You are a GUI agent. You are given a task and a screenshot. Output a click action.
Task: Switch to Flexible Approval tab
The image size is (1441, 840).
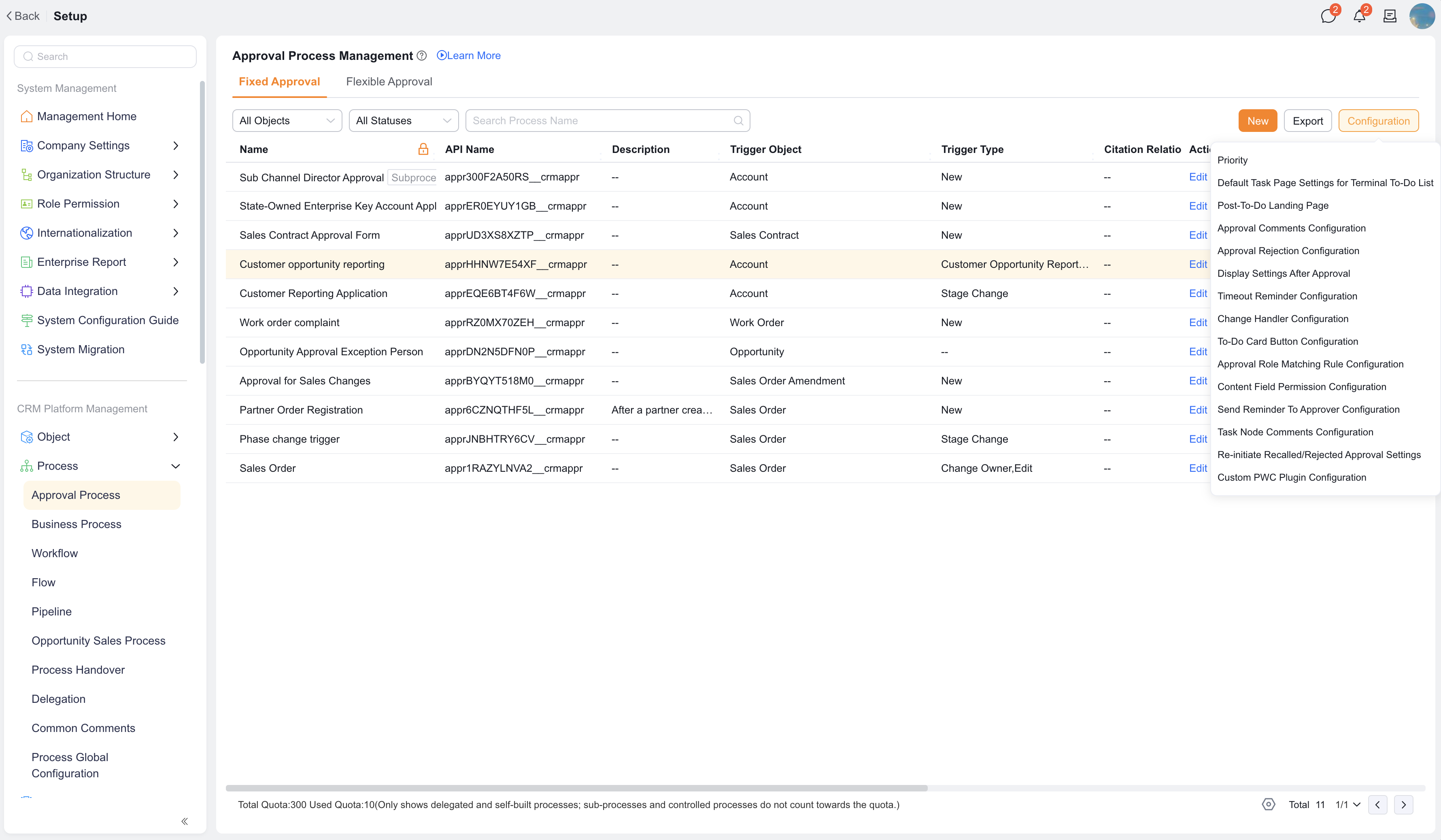(389, 82)
